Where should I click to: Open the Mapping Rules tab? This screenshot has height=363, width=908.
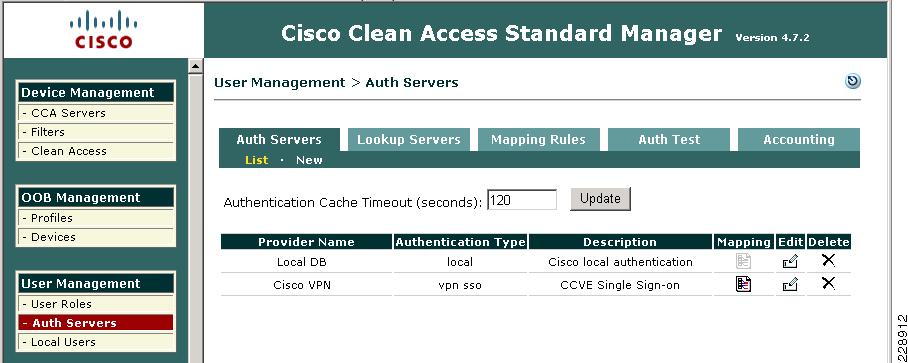click(538, 140)
